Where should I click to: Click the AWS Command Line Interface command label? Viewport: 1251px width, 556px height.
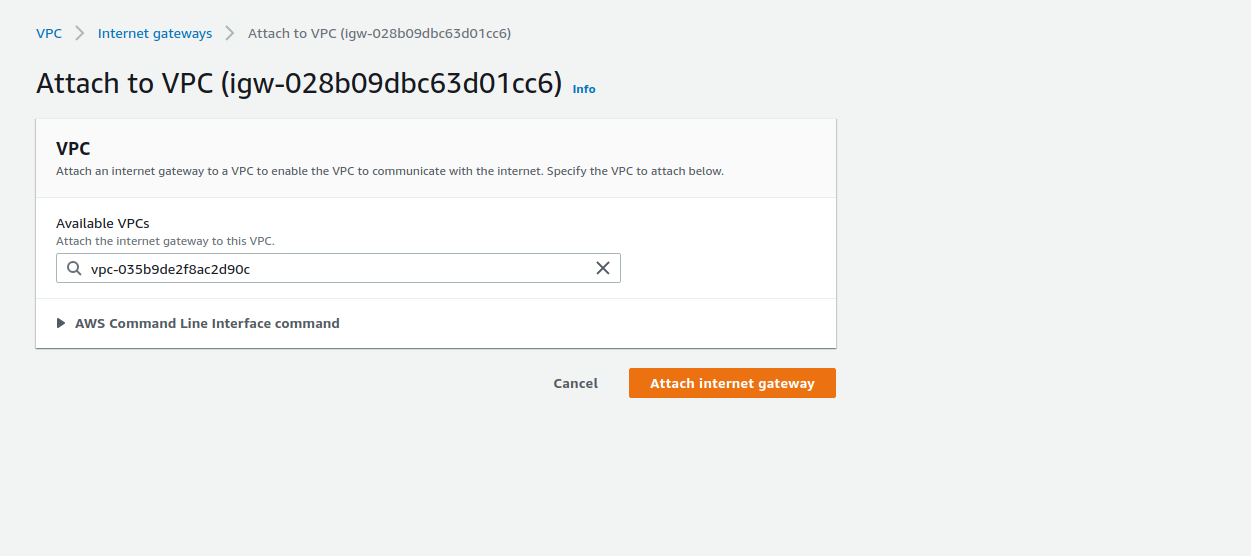coord(207,323)
